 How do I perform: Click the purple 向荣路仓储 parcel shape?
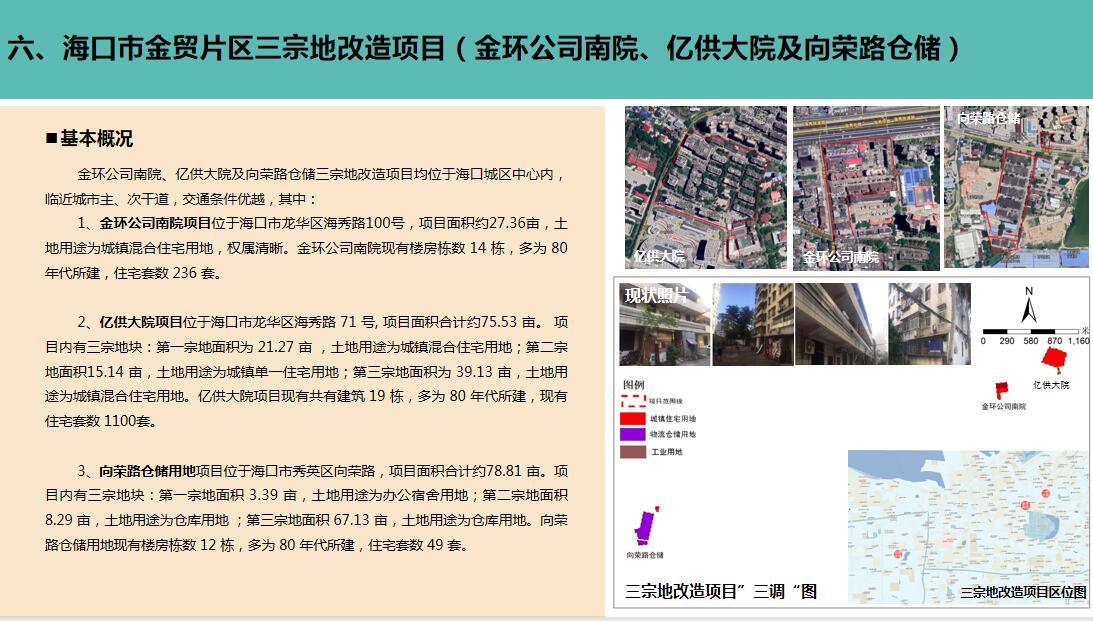click(x=647, y=524)
